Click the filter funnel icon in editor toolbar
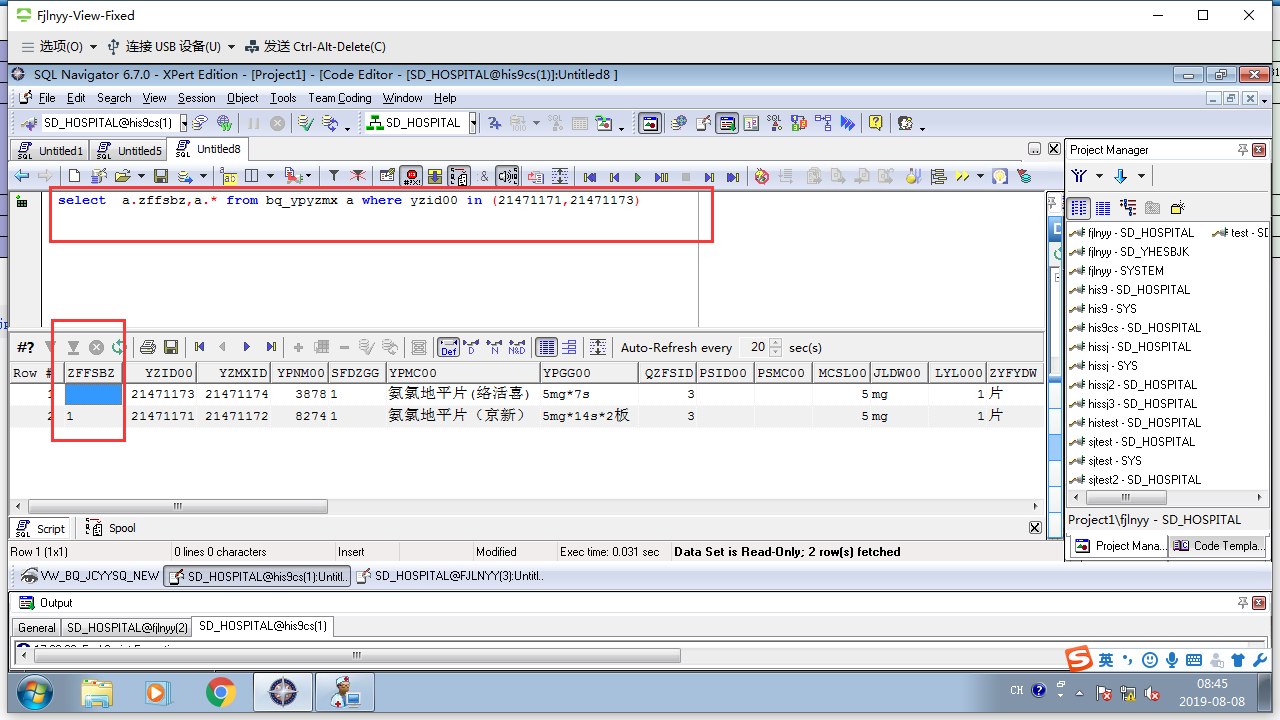Screen dimensions: 1280x720 tap(334, 176)
